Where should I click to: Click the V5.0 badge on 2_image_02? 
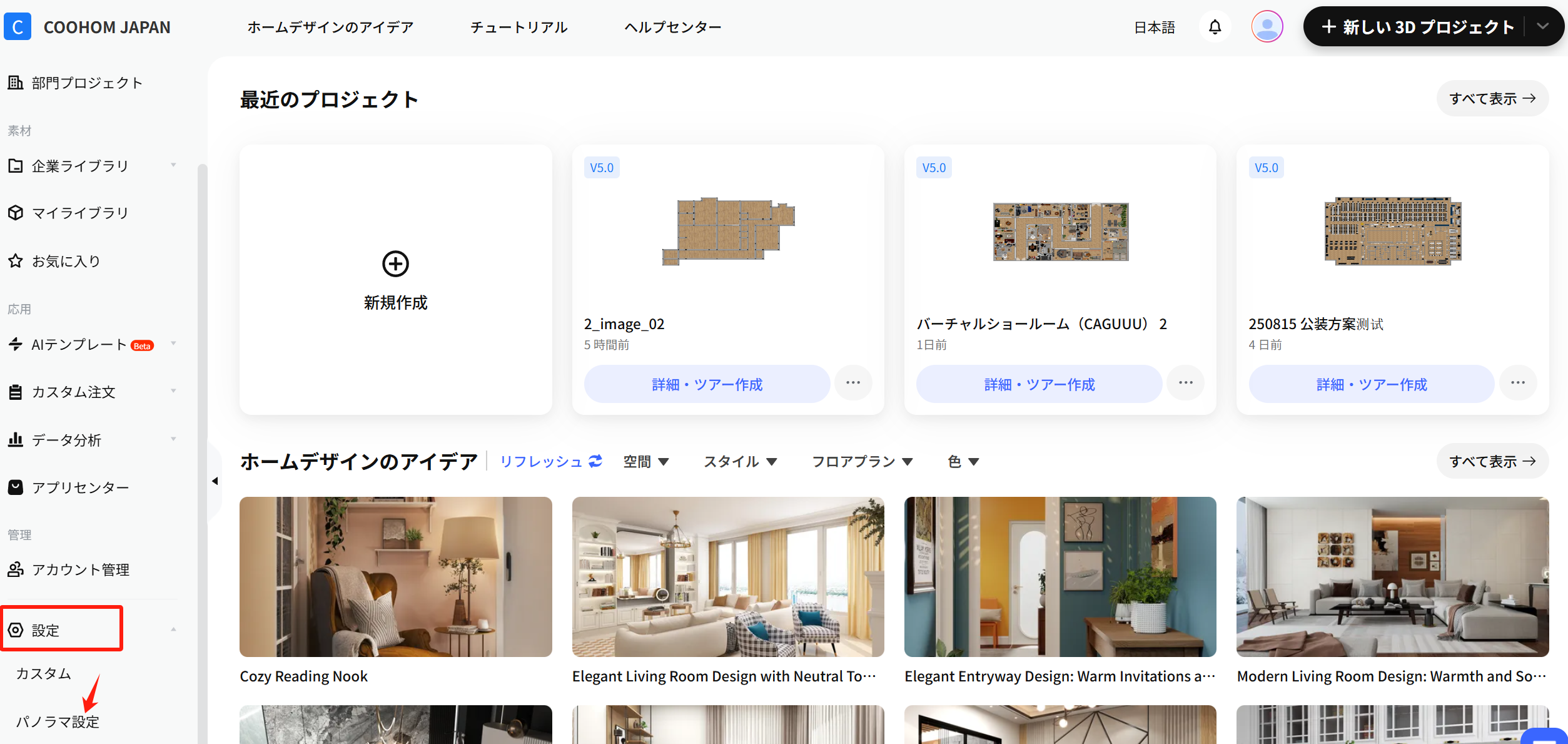(602, 168)
